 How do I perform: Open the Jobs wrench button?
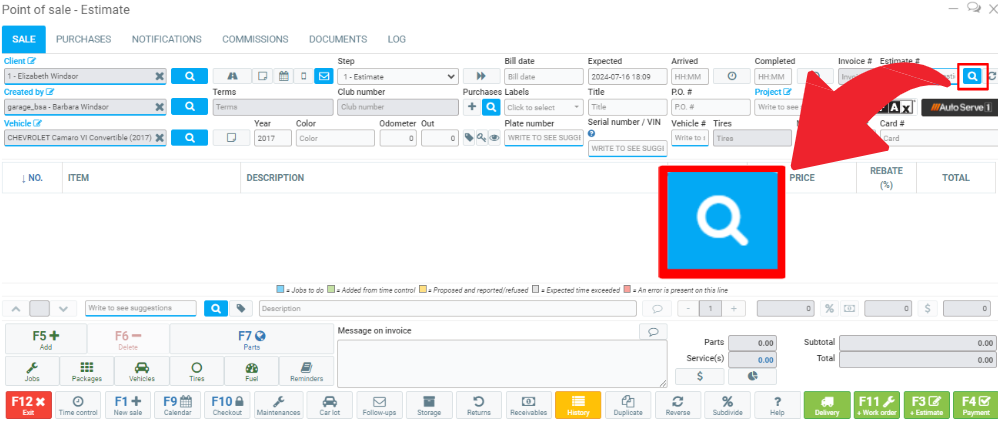tap(32, 372)
